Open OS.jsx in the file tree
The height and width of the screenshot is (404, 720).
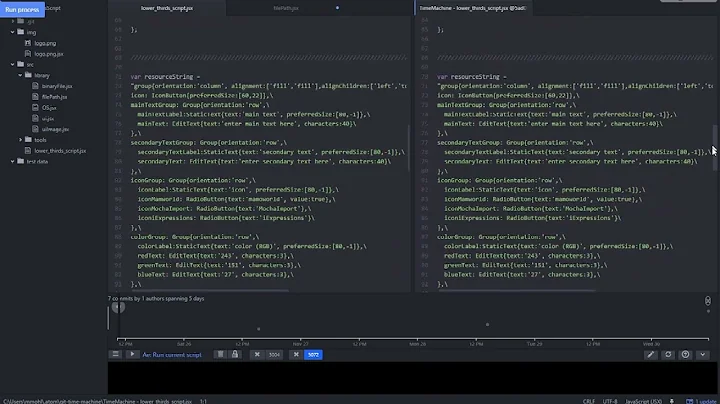pos(49,107)
